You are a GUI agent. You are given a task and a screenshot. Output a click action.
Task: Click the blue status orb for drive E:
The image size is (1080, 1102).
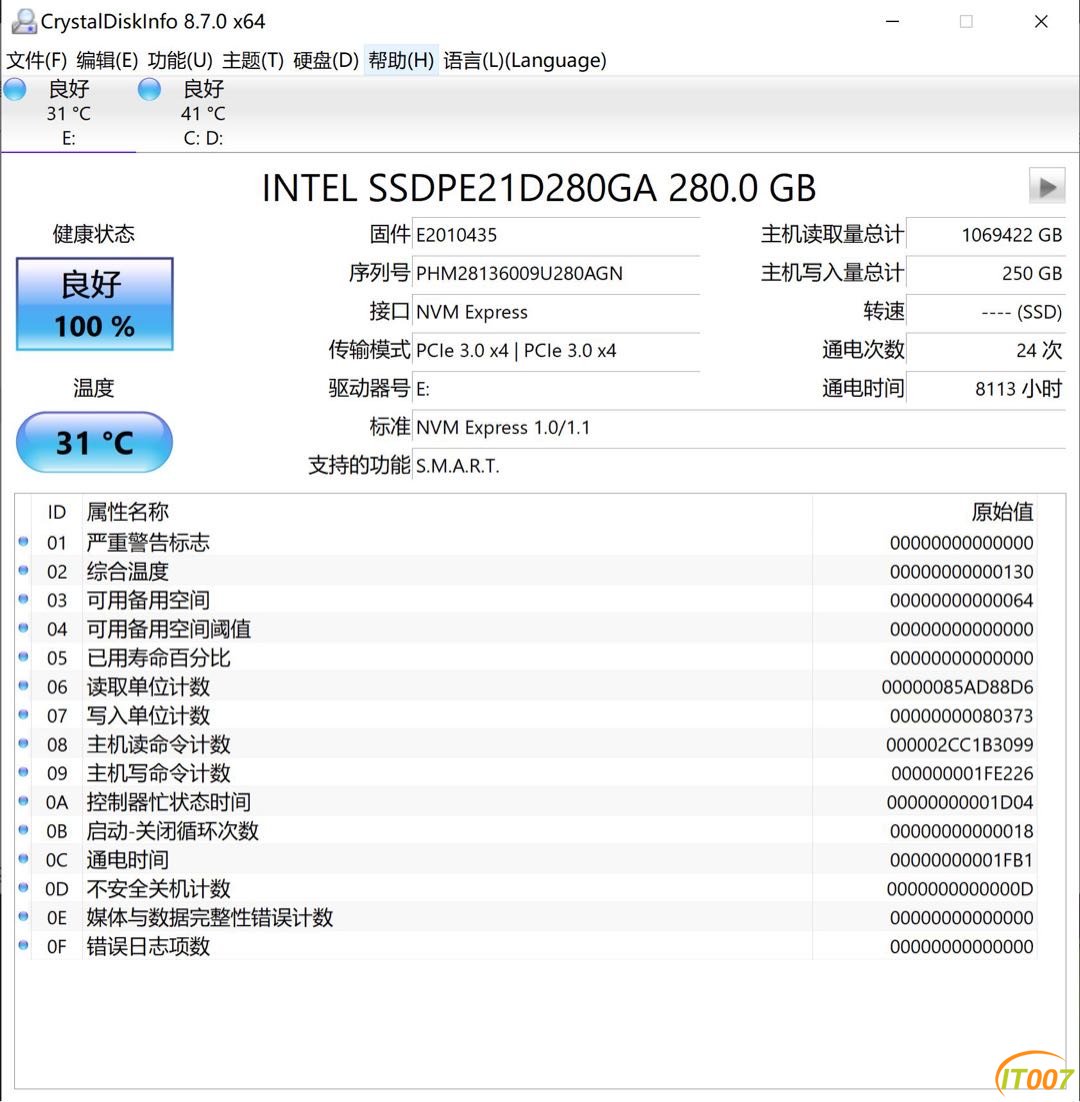point(15,90)
